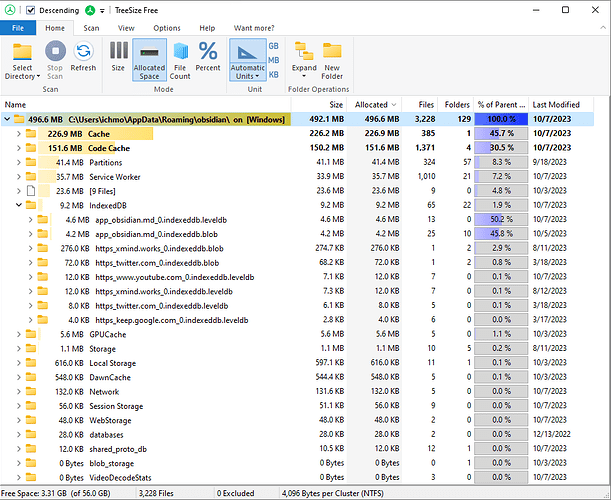Switch to the Home tab
Image resolution: width=611 pixels, height=500 pixels.
(x=55, y=28)
